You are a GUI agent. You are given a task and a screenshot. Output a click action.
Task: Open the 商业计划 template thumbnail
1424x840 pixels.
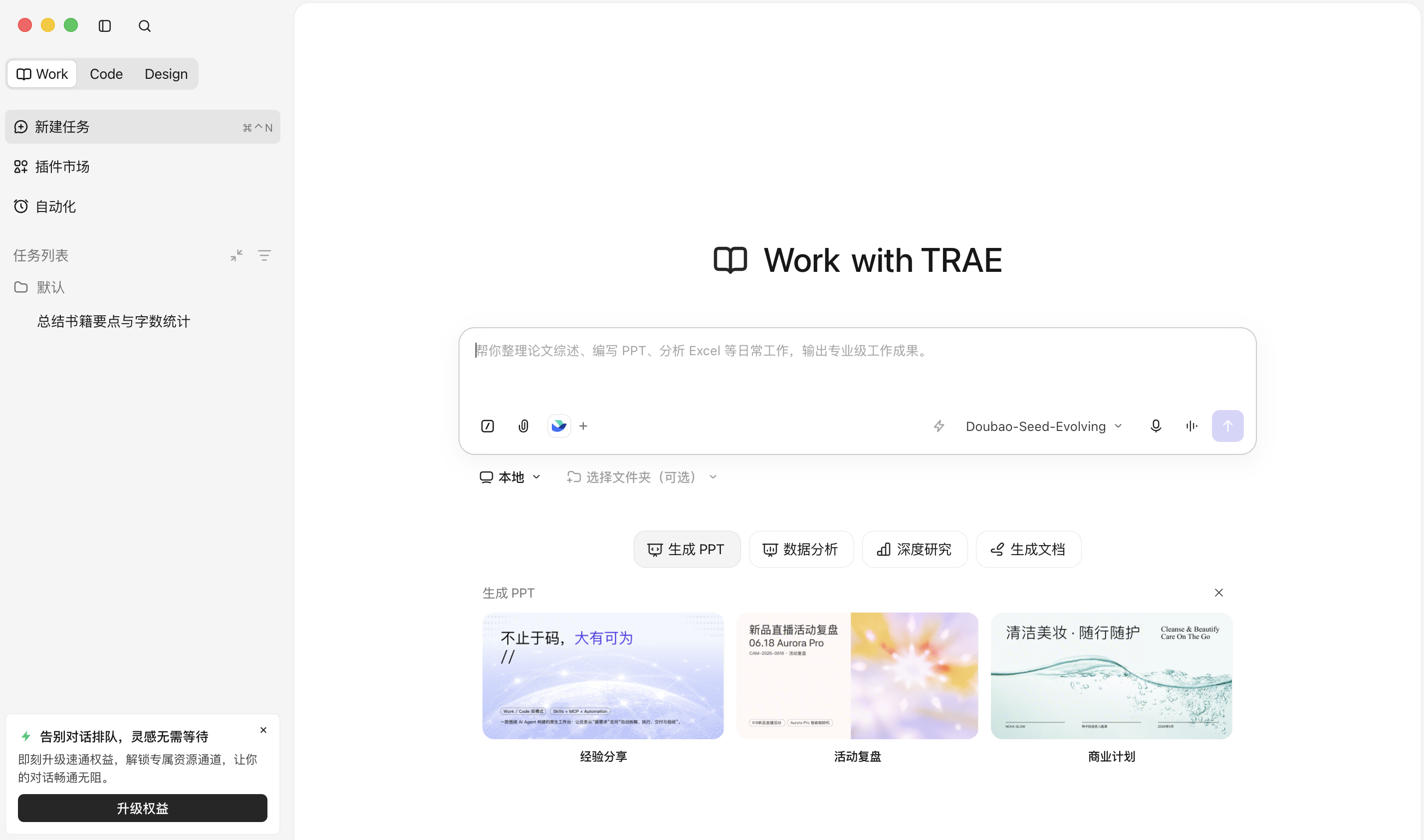(x=1112, y=676)
